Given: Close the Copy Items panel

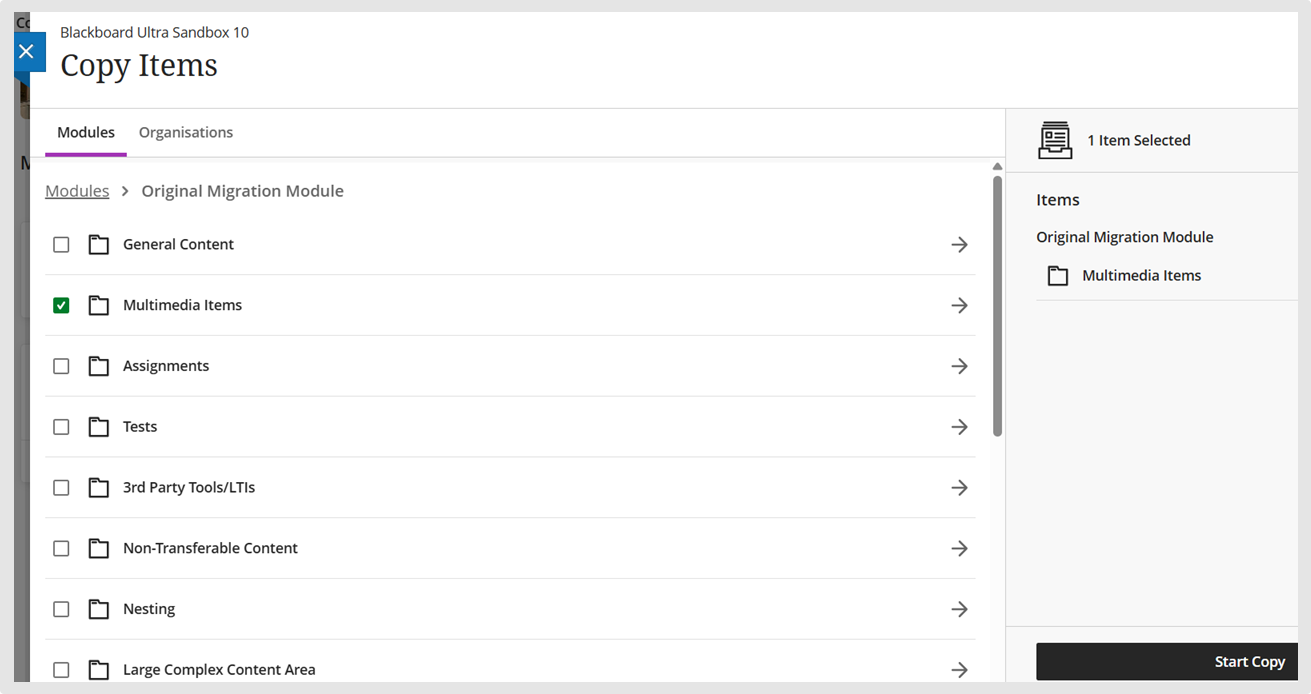Looking at the screenshot, I should coord(27,51).
